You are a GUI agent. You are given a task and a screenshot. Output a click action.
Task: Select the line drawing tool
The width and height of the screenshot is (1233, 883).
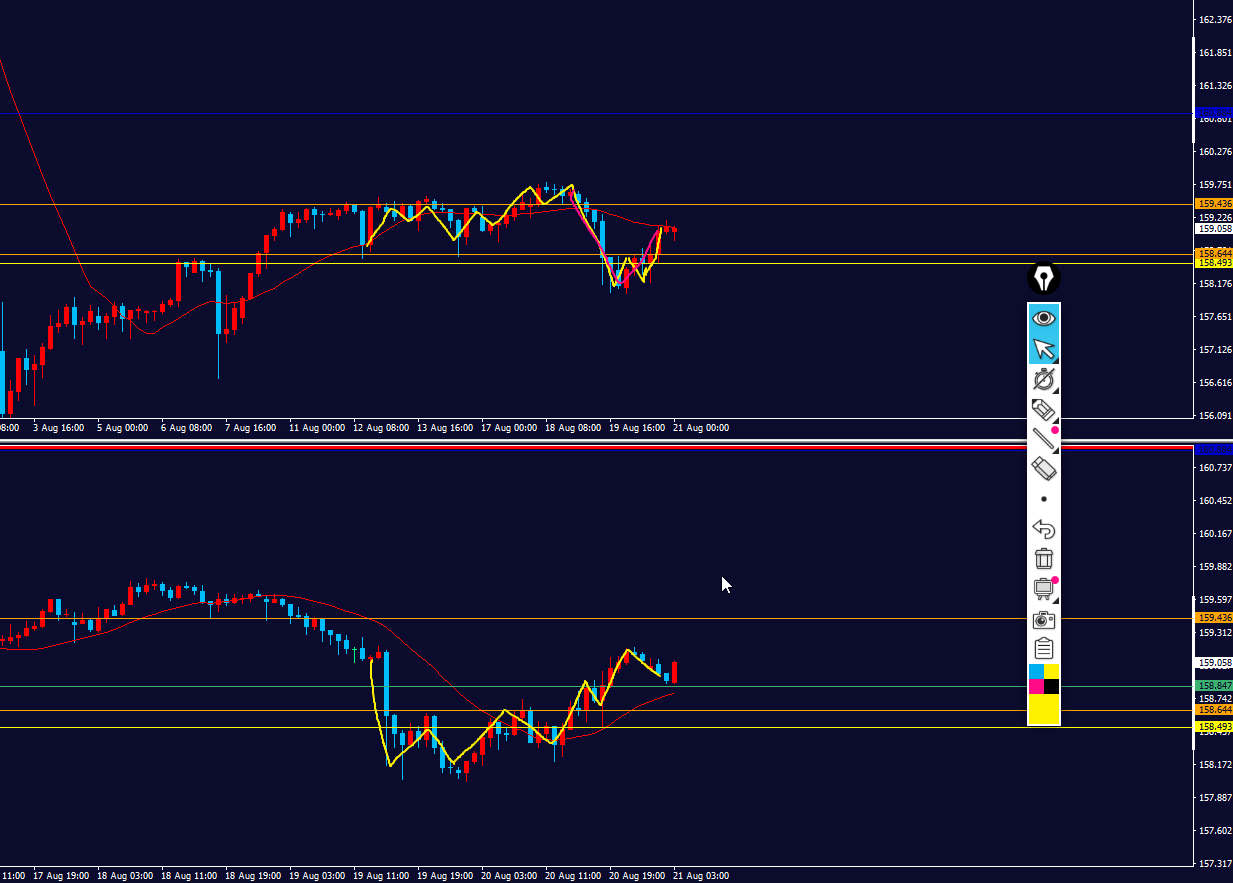tap(1044, 438)
